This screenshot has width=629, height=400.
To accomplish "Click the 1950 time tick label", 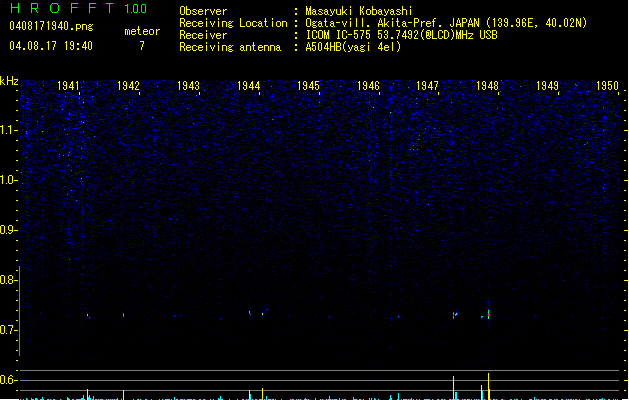I will (607, 86).
